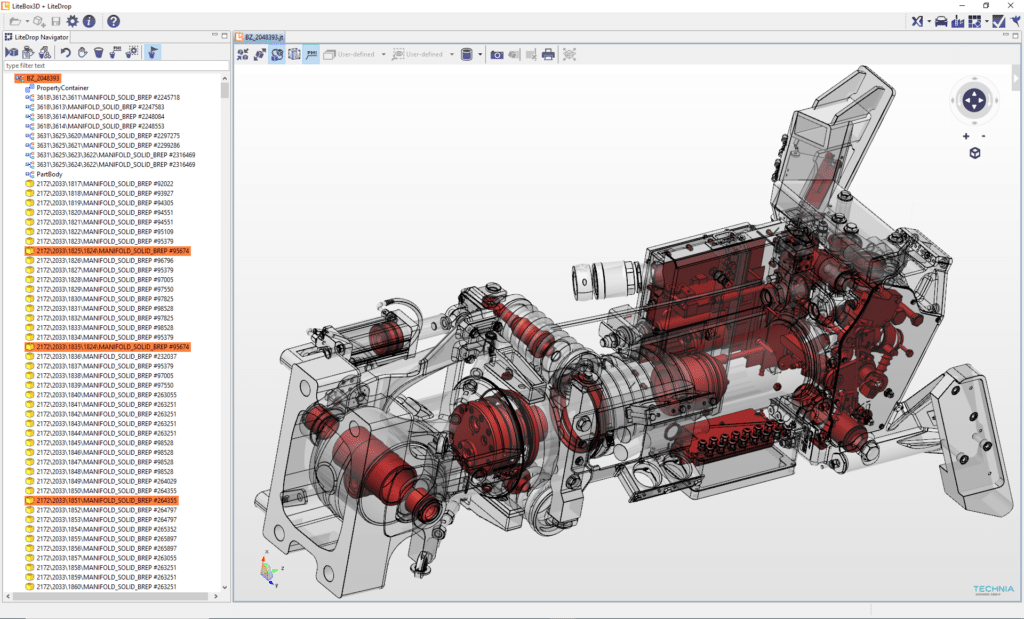The width and height of the screenshot is (1024, 619).
Task: Zoom in with the plus button
Action: point(966,136)
